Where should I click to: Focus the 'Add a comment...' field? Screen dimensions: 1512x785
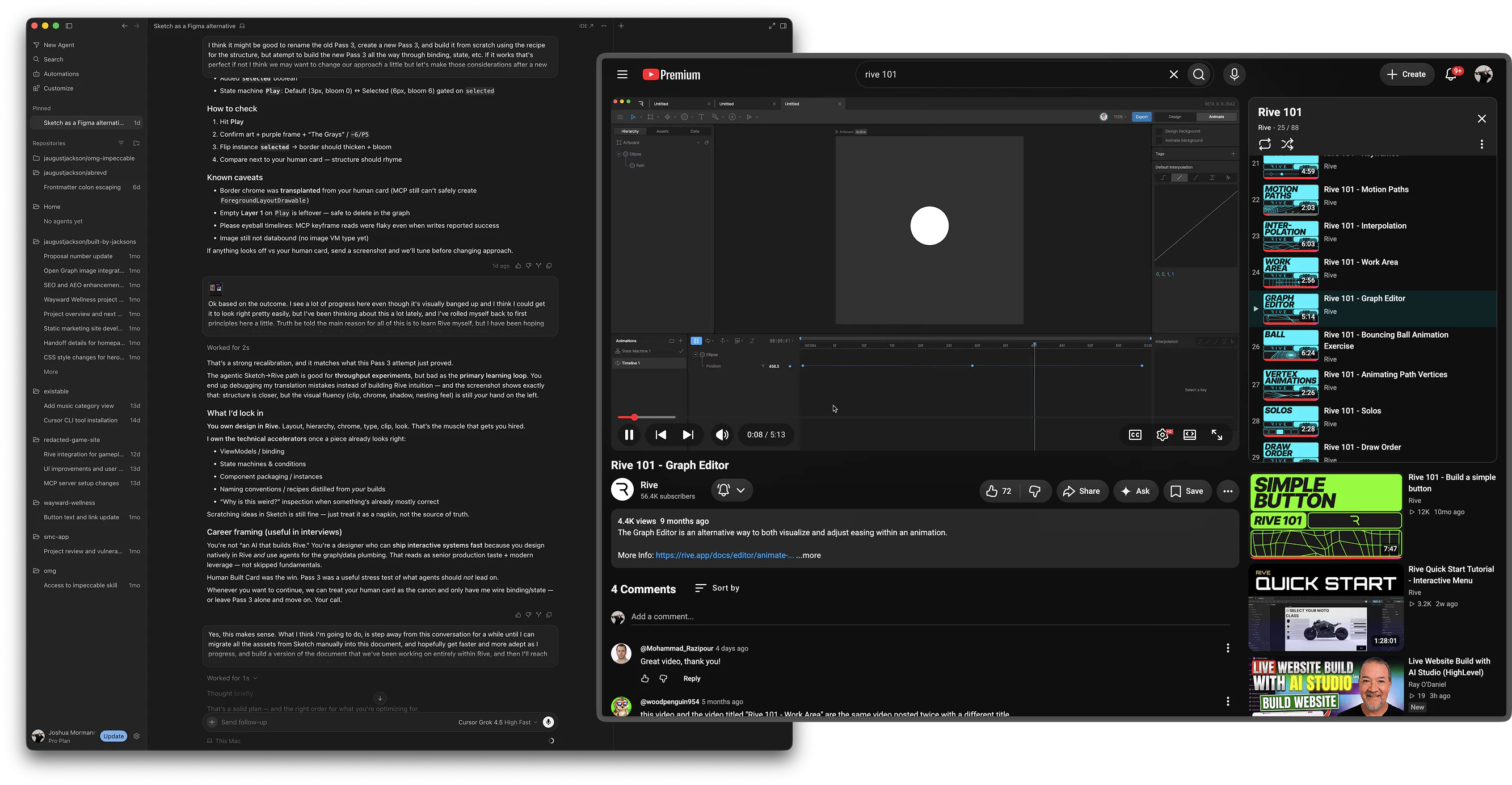930,616
